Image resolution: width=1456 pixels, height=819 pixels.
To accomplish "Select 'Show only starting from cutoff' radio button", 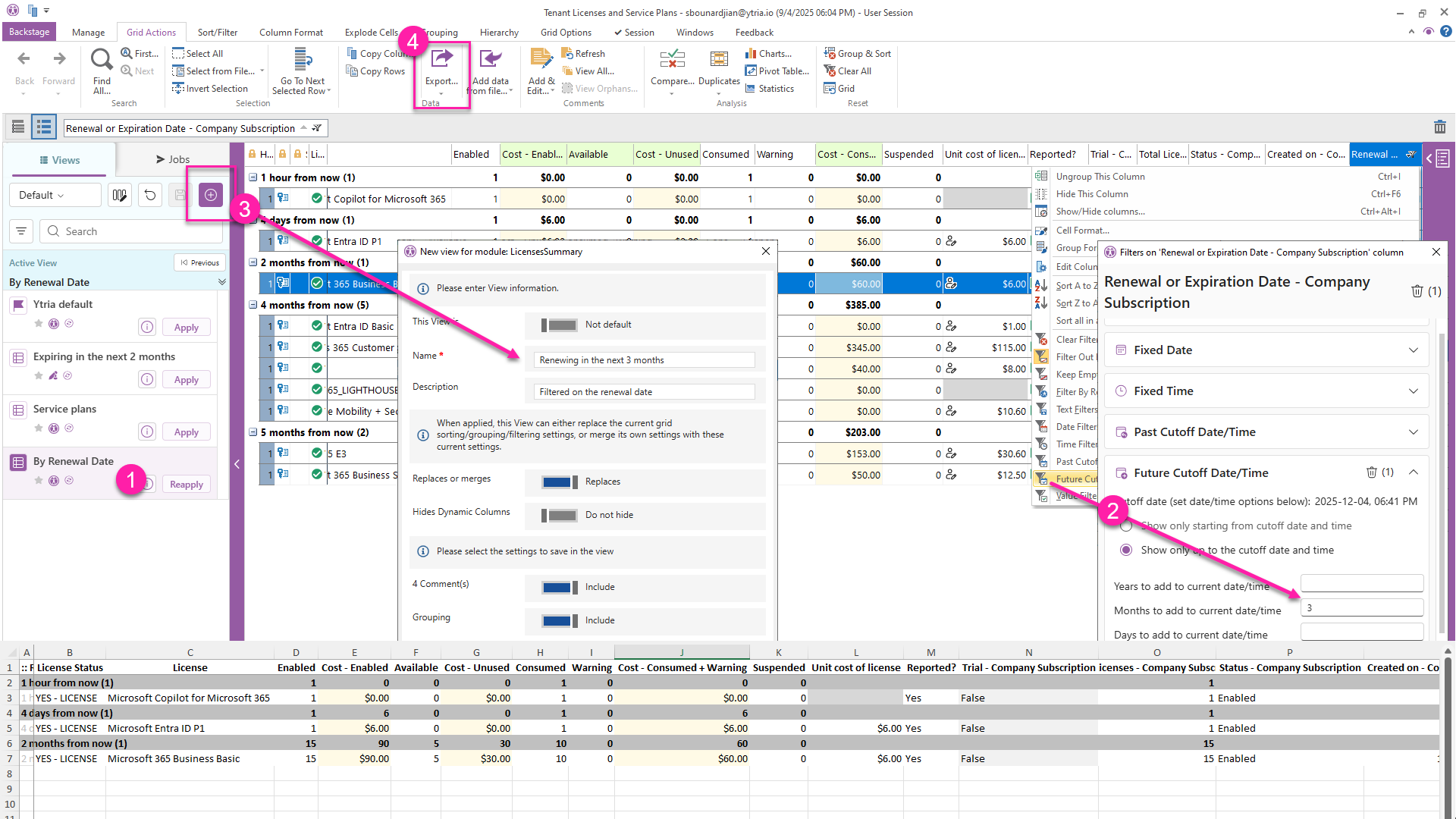I will 1126,526.
